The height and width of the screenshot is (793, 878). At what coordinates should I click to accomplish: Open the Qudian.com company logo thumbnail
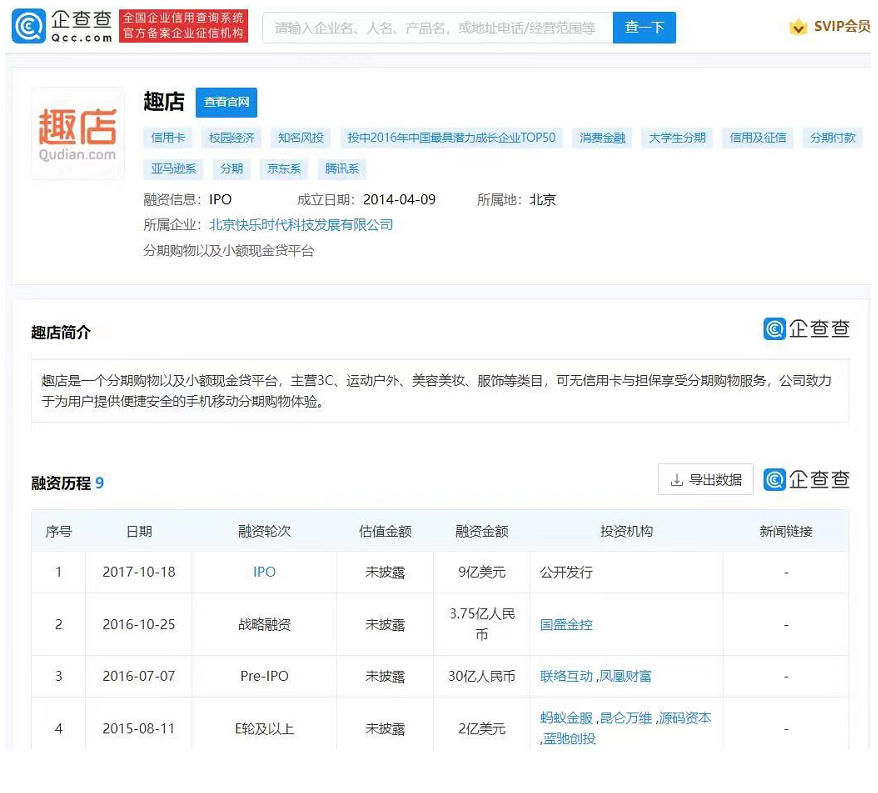pyautogui.click(x=78, y=133)
